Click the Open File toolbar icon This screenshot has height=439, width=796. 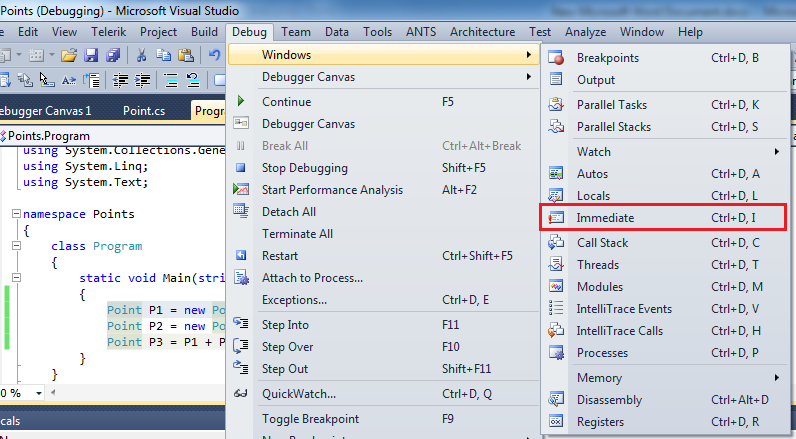[69, 54]
